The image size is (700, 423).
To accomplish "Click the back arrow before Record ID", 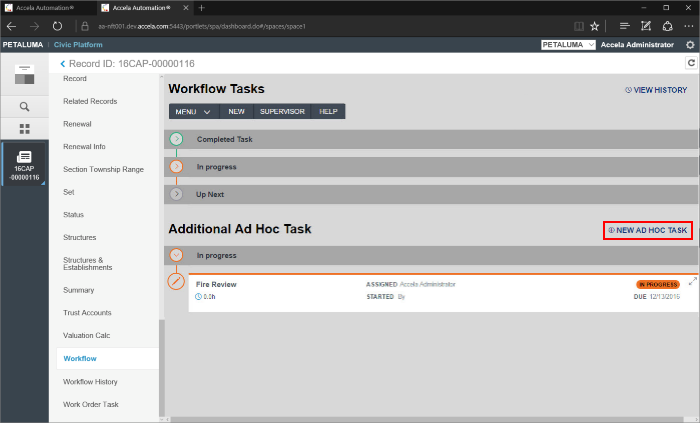I will coord(62,64).
